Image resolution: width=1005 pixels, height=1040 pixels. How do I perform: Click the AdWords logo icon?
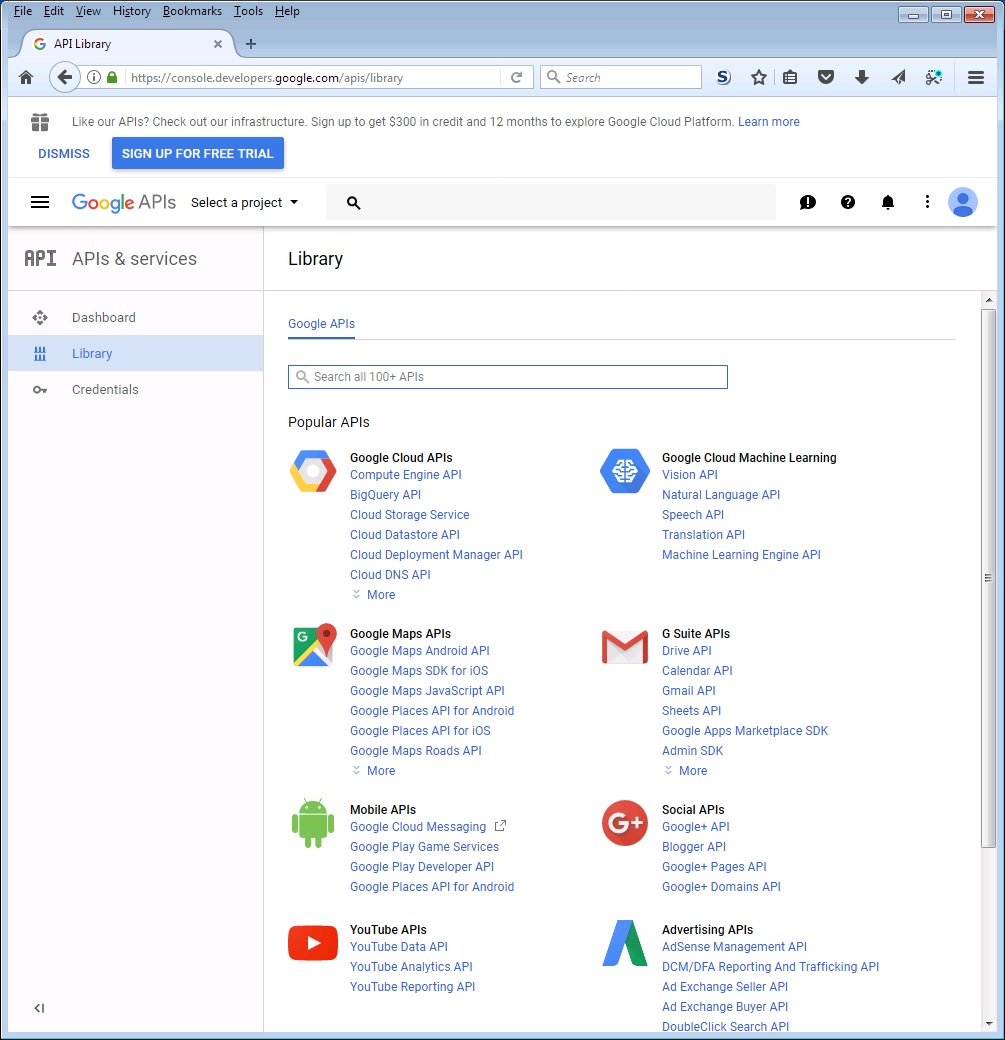[x=625, y=942]
